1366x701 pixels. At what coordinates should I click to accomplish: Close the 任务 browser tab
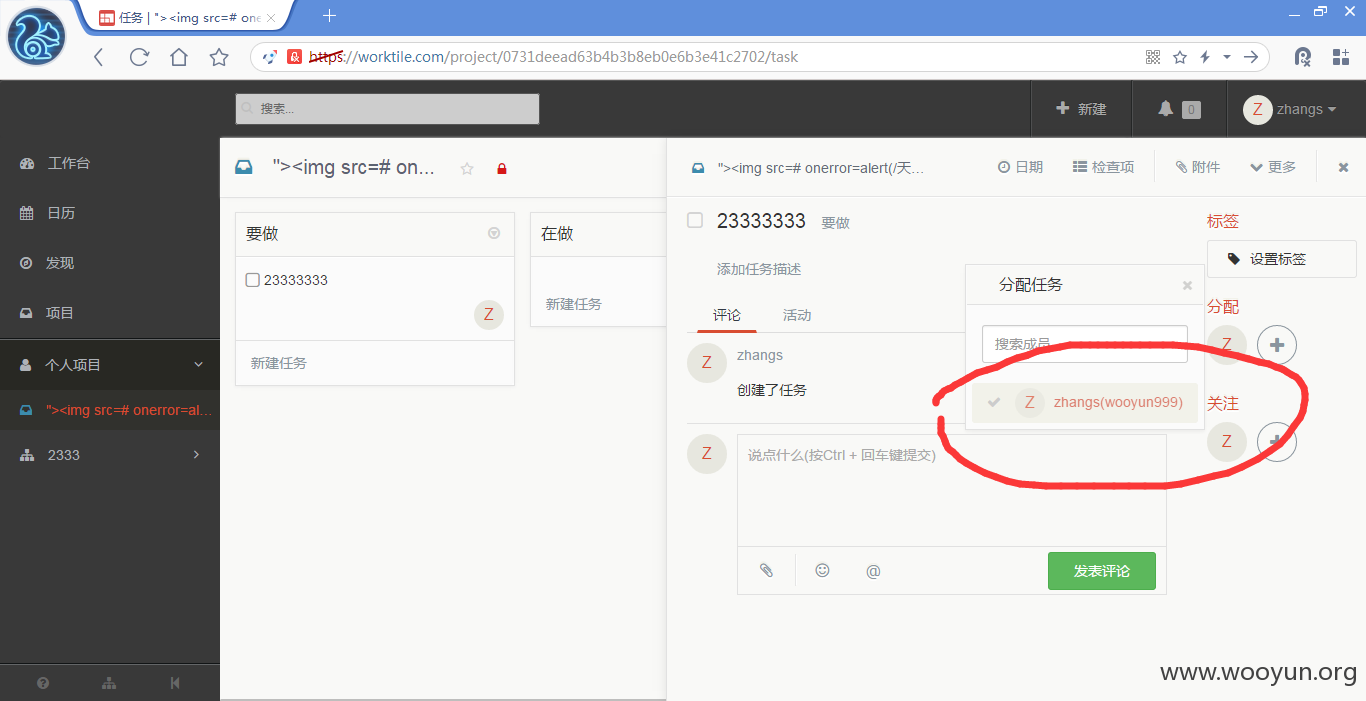270,18
